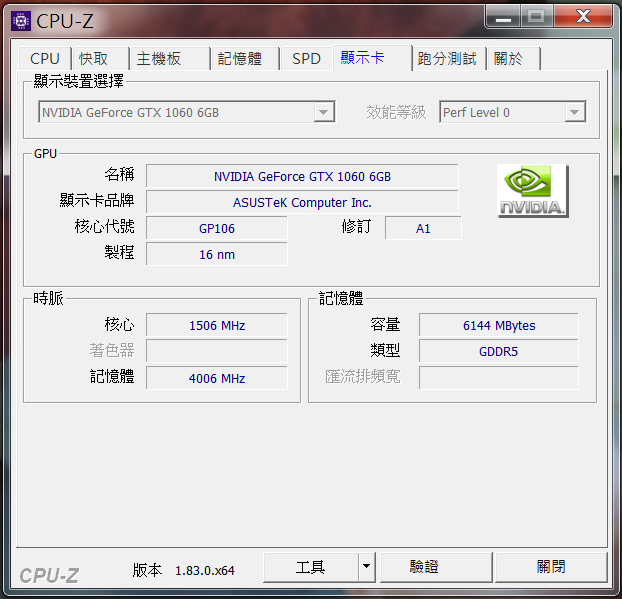Click the 6144 MBytes size value
This screenshot has height=599, width=622.
[499, 325]
